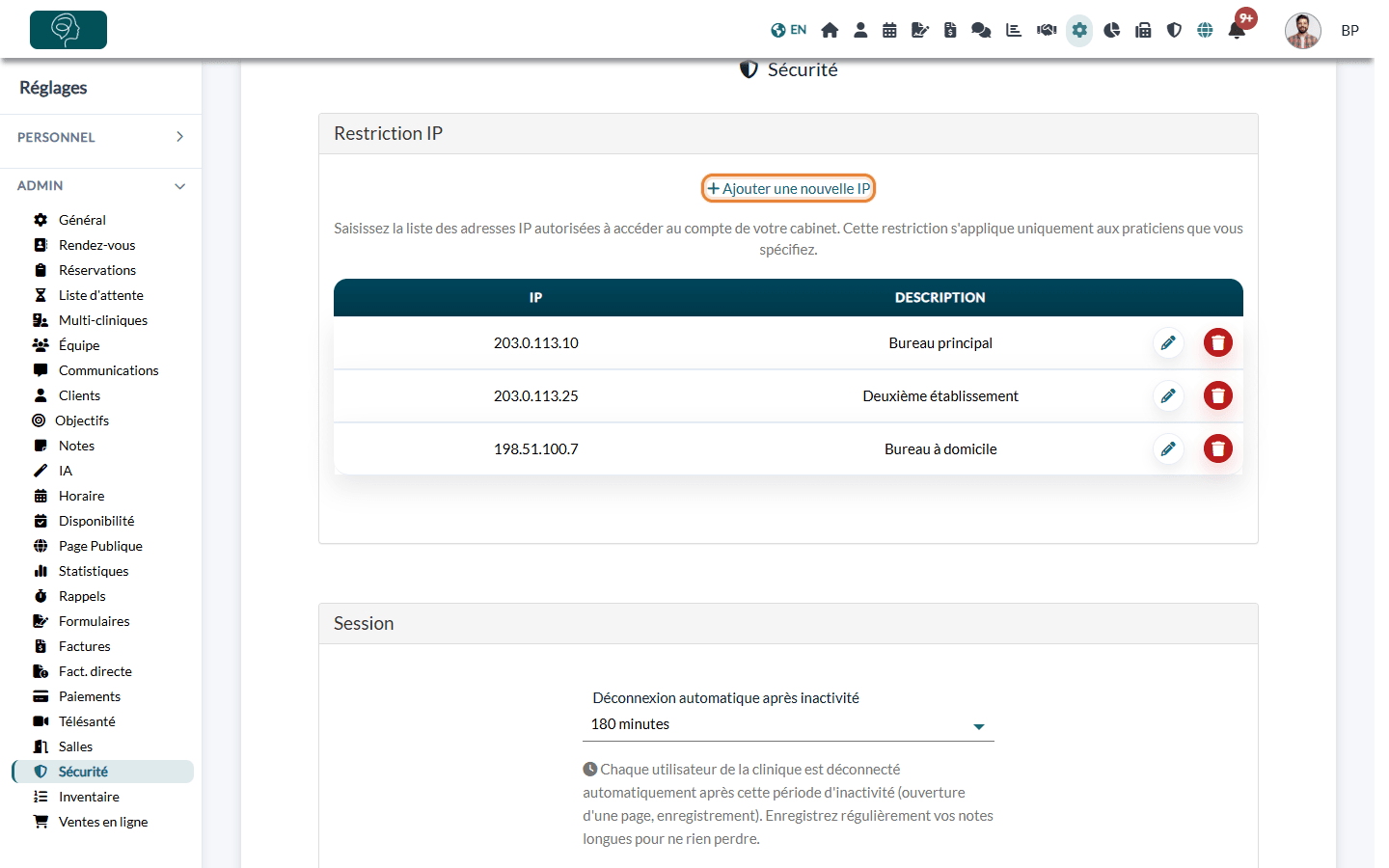The image size is (1389, 868).
Task: Collapse the ADMIN section
Action: (x=101, y=185)
